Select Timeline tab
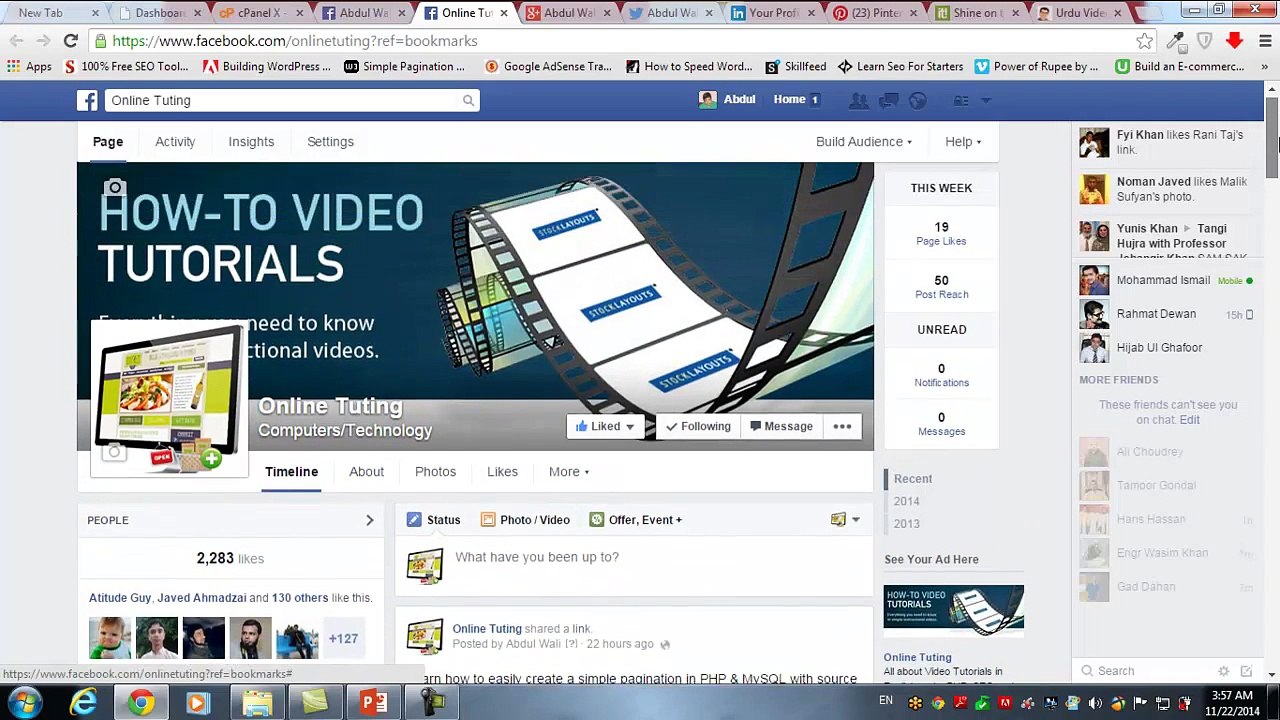The image size is (1280, 720). (x=291, y=472)
